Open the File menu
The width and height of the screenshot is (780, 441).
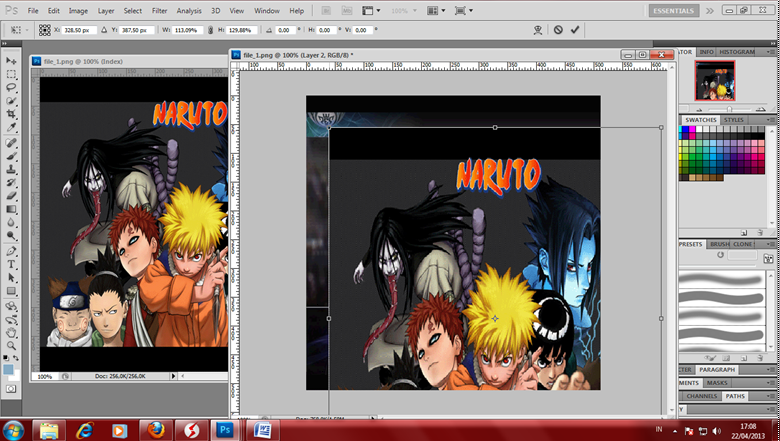33,10
